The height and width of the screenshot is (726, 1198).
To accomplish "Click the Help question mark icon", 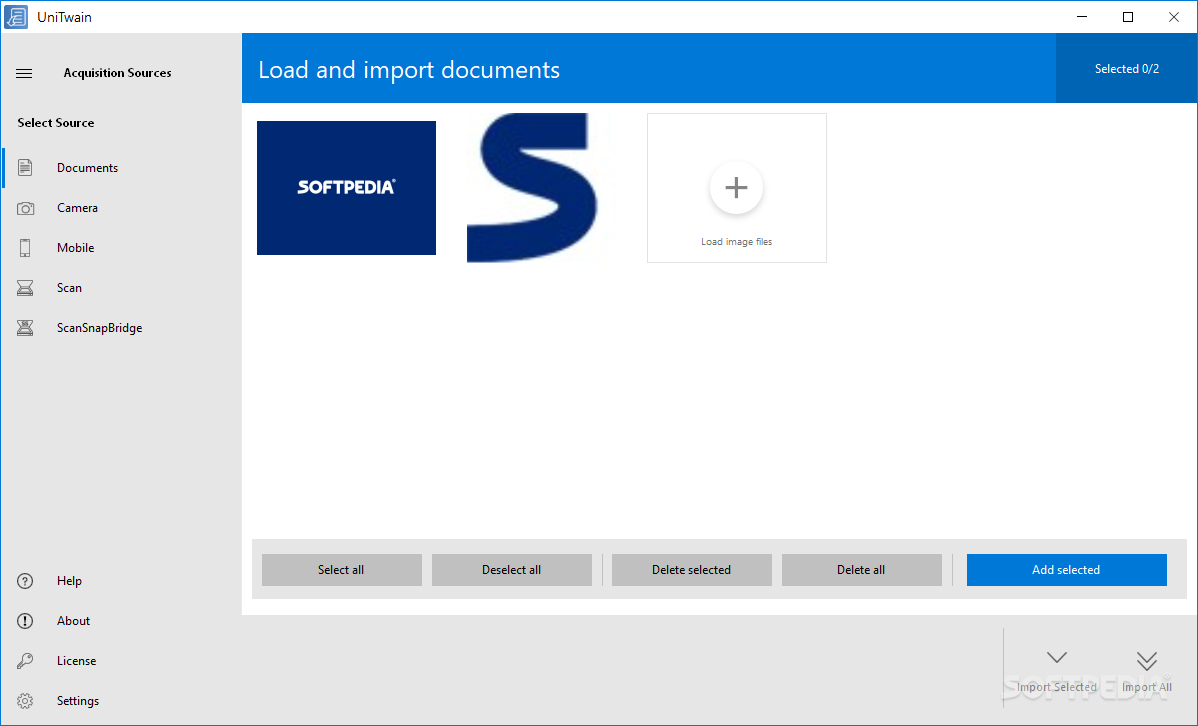I will (25, 581).
